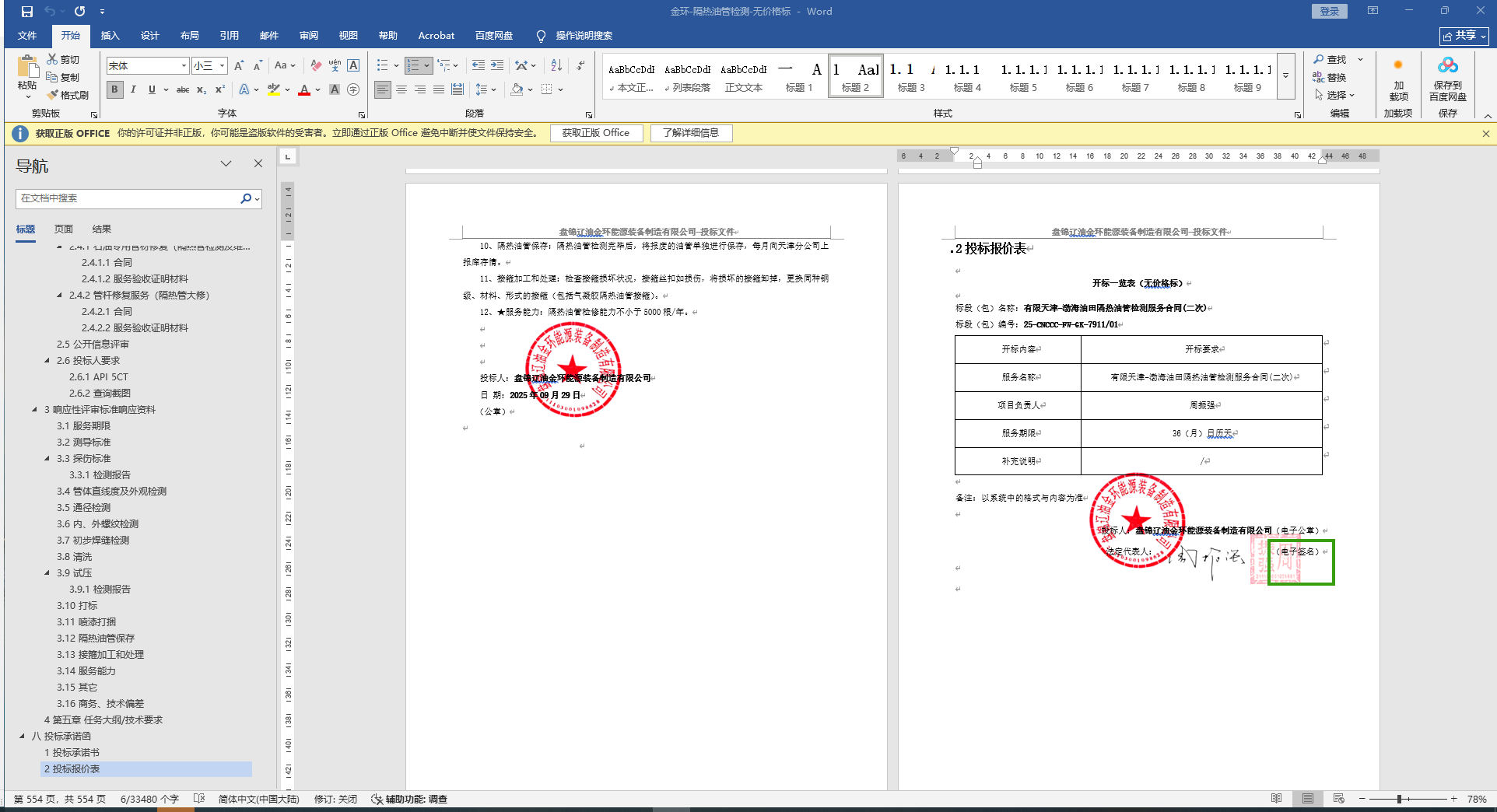Click the zoom slider handle in the status bar
The height and width of the screenshot is (812, 1497).
click(x=1399, y=799)
